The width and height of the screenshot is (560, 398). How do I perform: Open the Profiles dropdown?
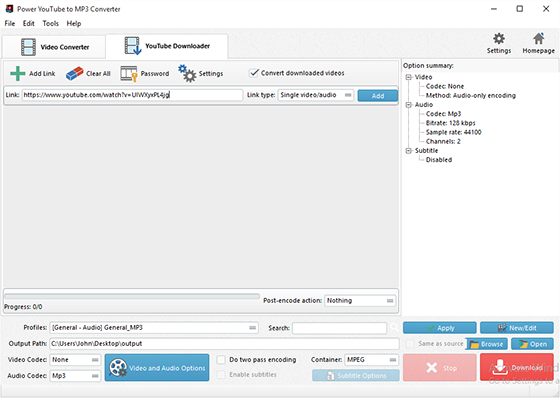[154, 328]
